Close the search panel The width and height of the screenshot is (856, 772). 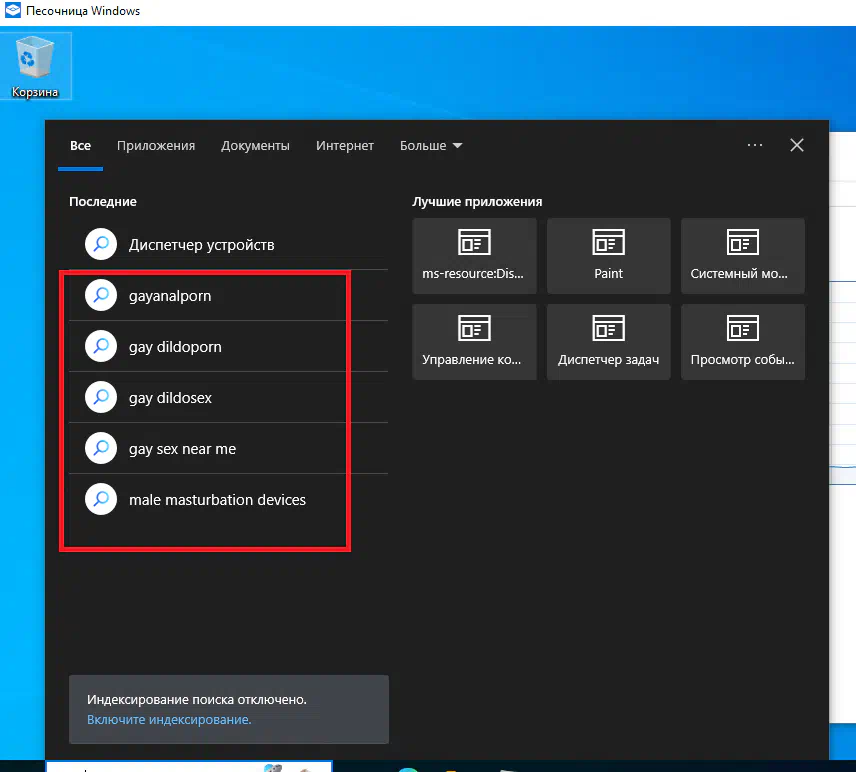click(796, 145)
